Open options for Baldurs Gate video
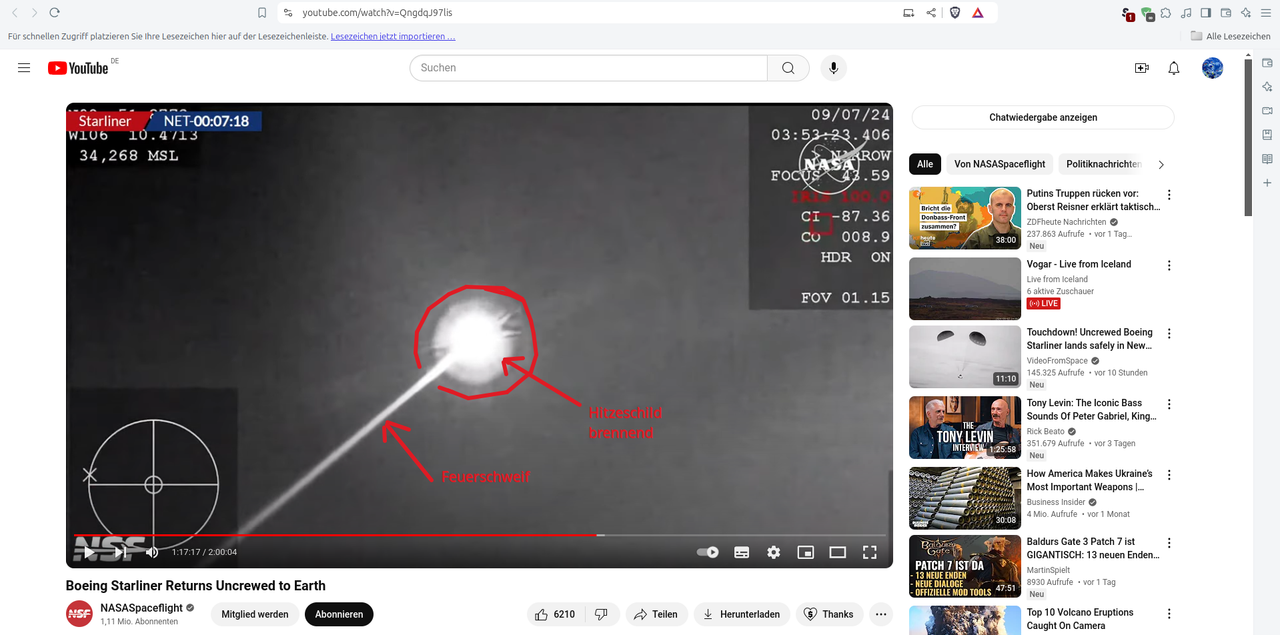This screenshot has height=635, width=1280. click(x=1169, y=544)
